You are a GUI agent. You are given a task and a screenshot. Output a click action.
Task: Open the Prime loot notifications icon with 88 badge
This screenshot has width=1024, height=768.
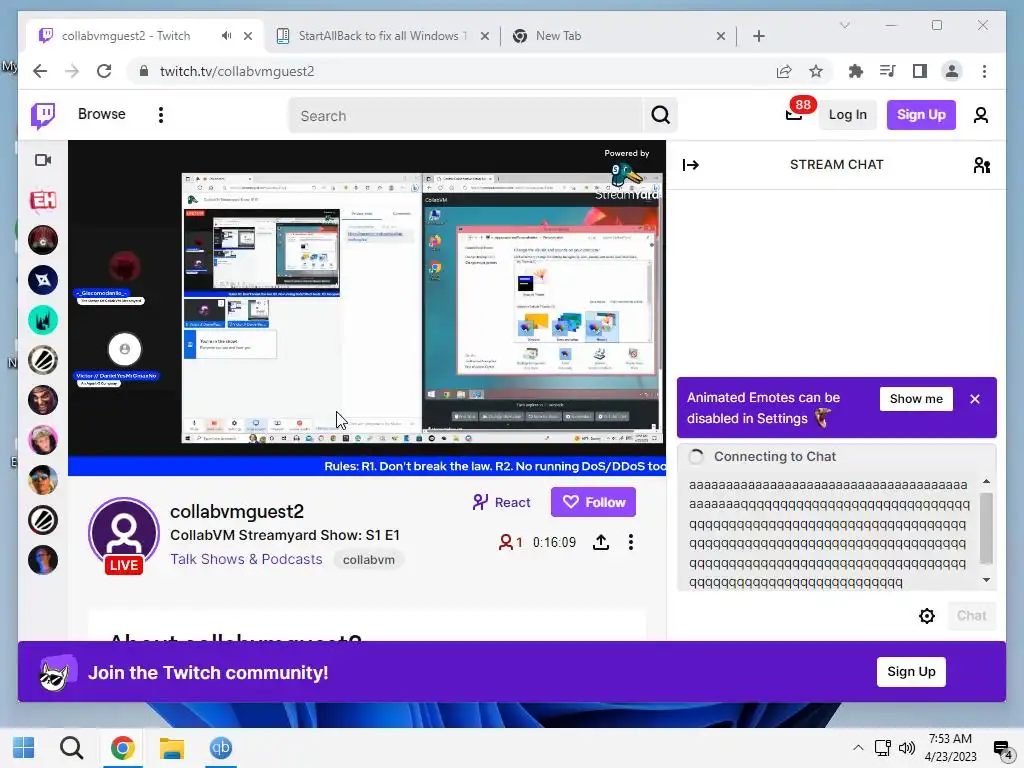tap(793, 115)
